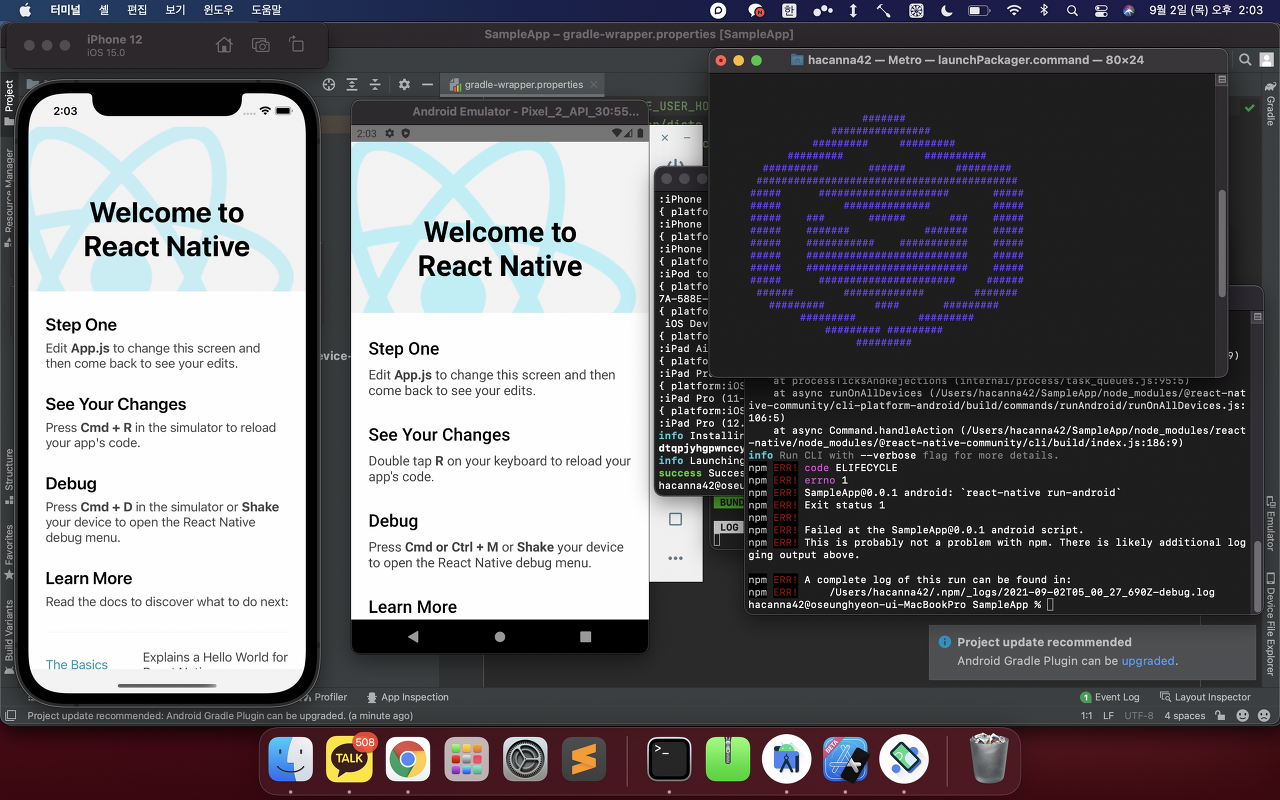Open the 편집 menu
The width and height of the screenshot is (1280, 800).
coord(137,10)
